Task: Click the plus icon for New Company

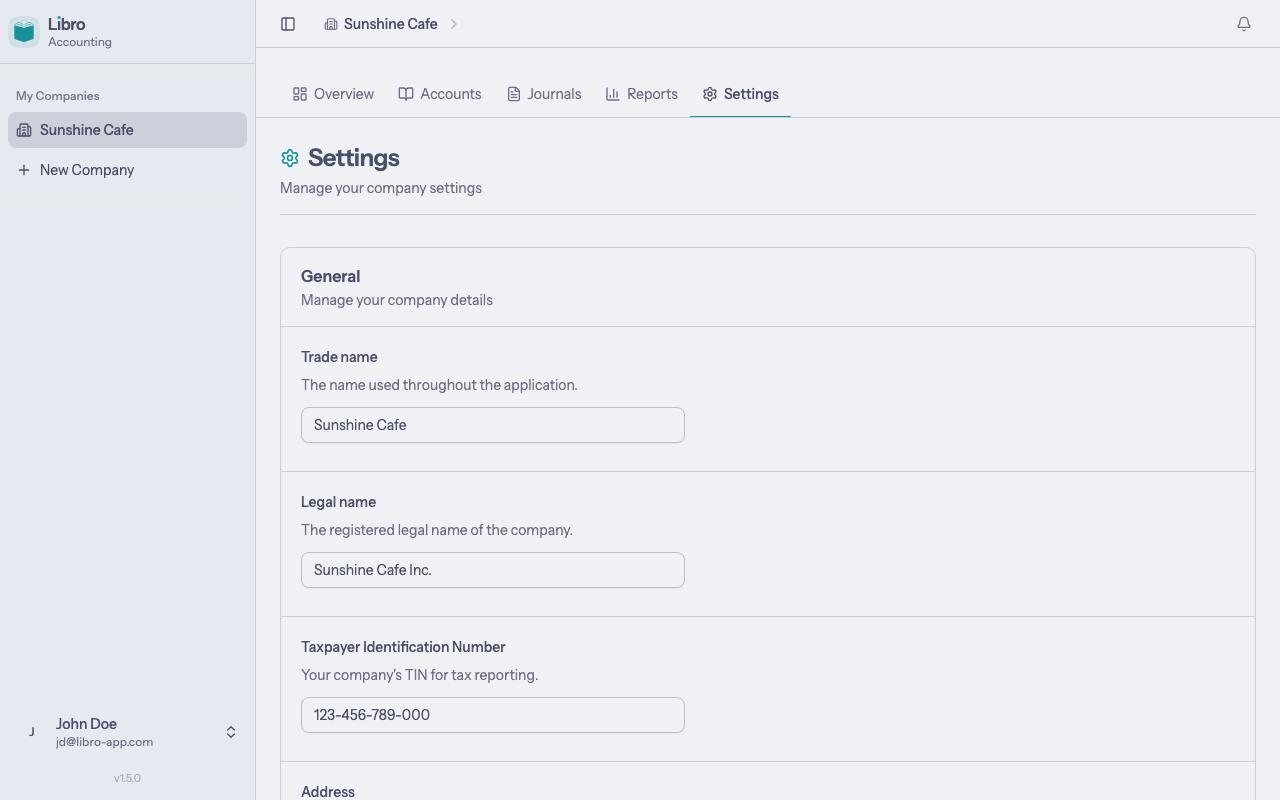Action: (x=24, y=170)
